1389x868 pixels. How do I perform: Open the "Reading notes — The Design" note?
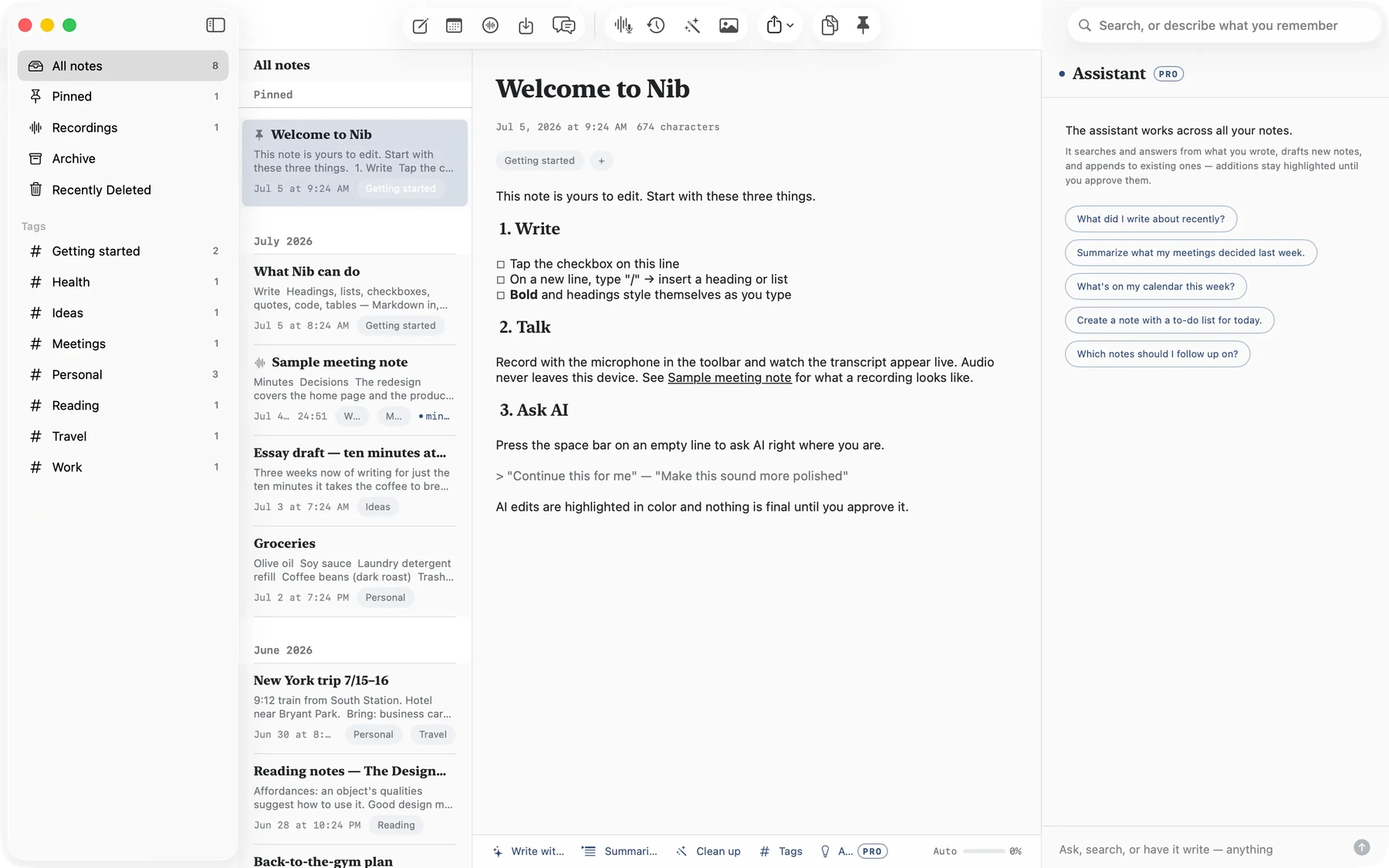(x=355, y=799)
